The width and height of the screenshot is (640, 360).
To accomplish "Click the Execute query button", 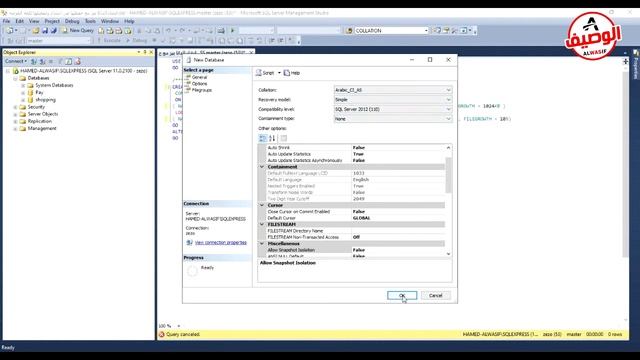I will pos(109,40).
